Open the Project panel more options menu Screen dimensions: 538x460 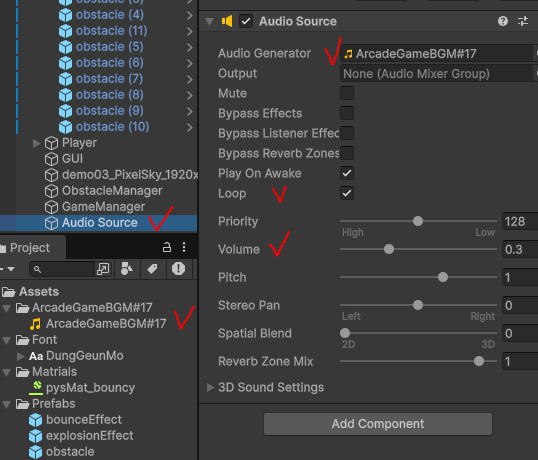coord(184,247)
